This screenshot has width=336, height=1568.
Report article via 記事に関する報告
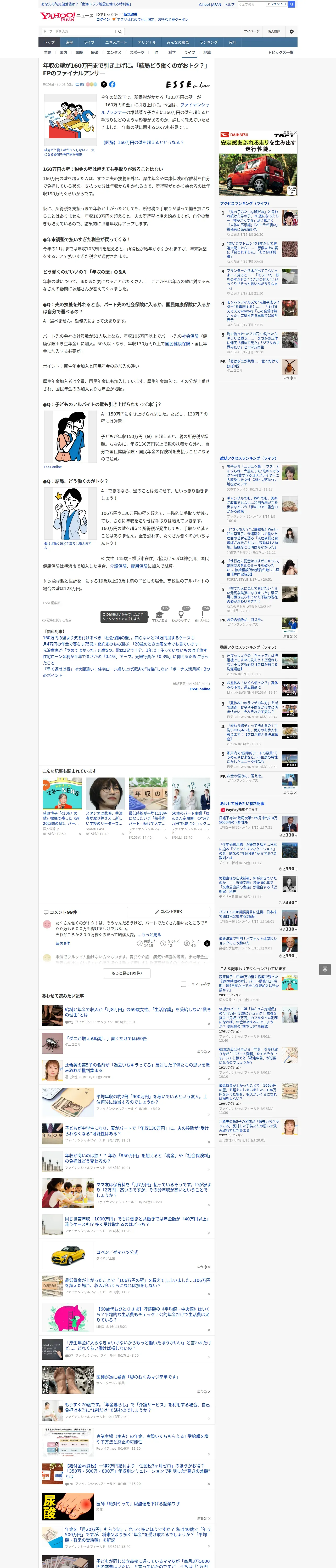[57, 620]
